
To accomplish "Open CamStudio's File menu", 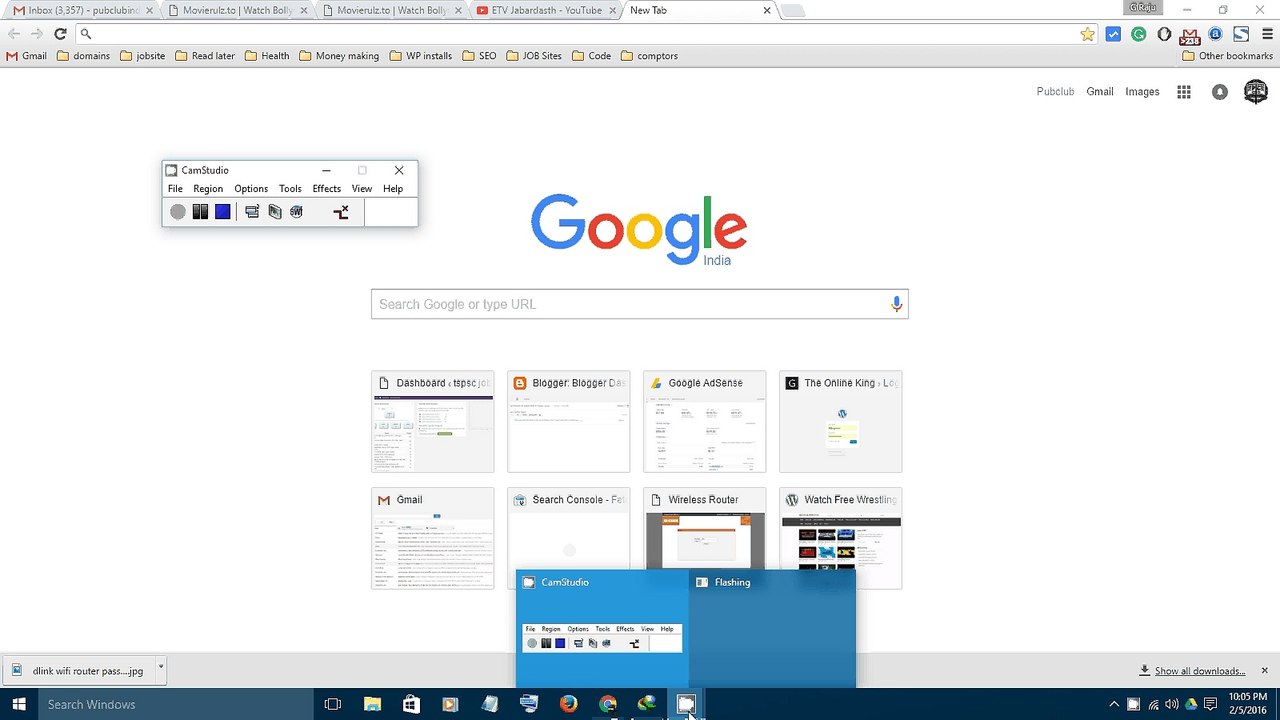I will point(175,188).
